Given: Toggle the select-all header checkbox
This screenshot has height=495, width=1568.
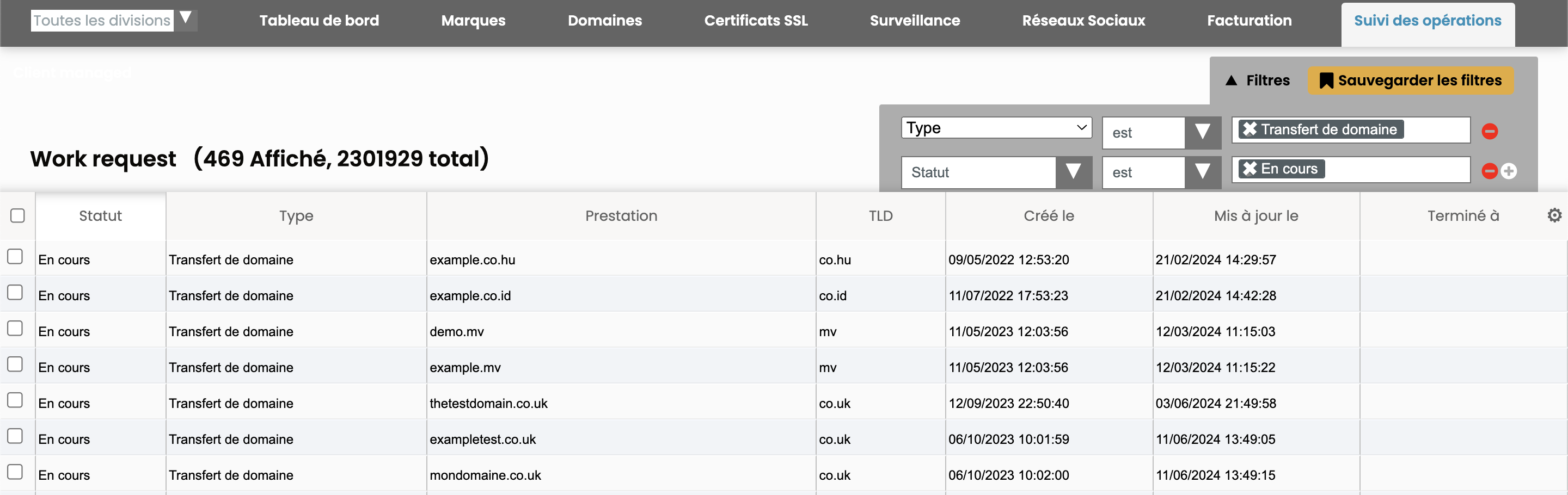Looking at the screenshot, I should [x=17, y=215].
